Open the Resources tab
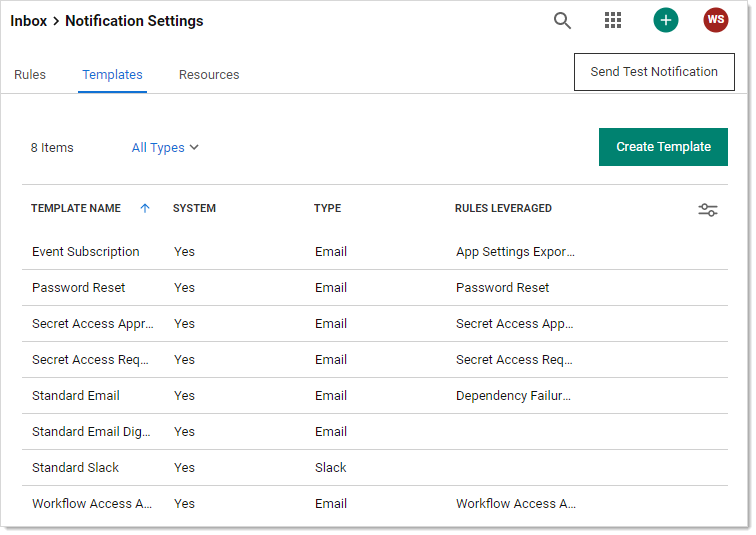 (x=209, y=75)
